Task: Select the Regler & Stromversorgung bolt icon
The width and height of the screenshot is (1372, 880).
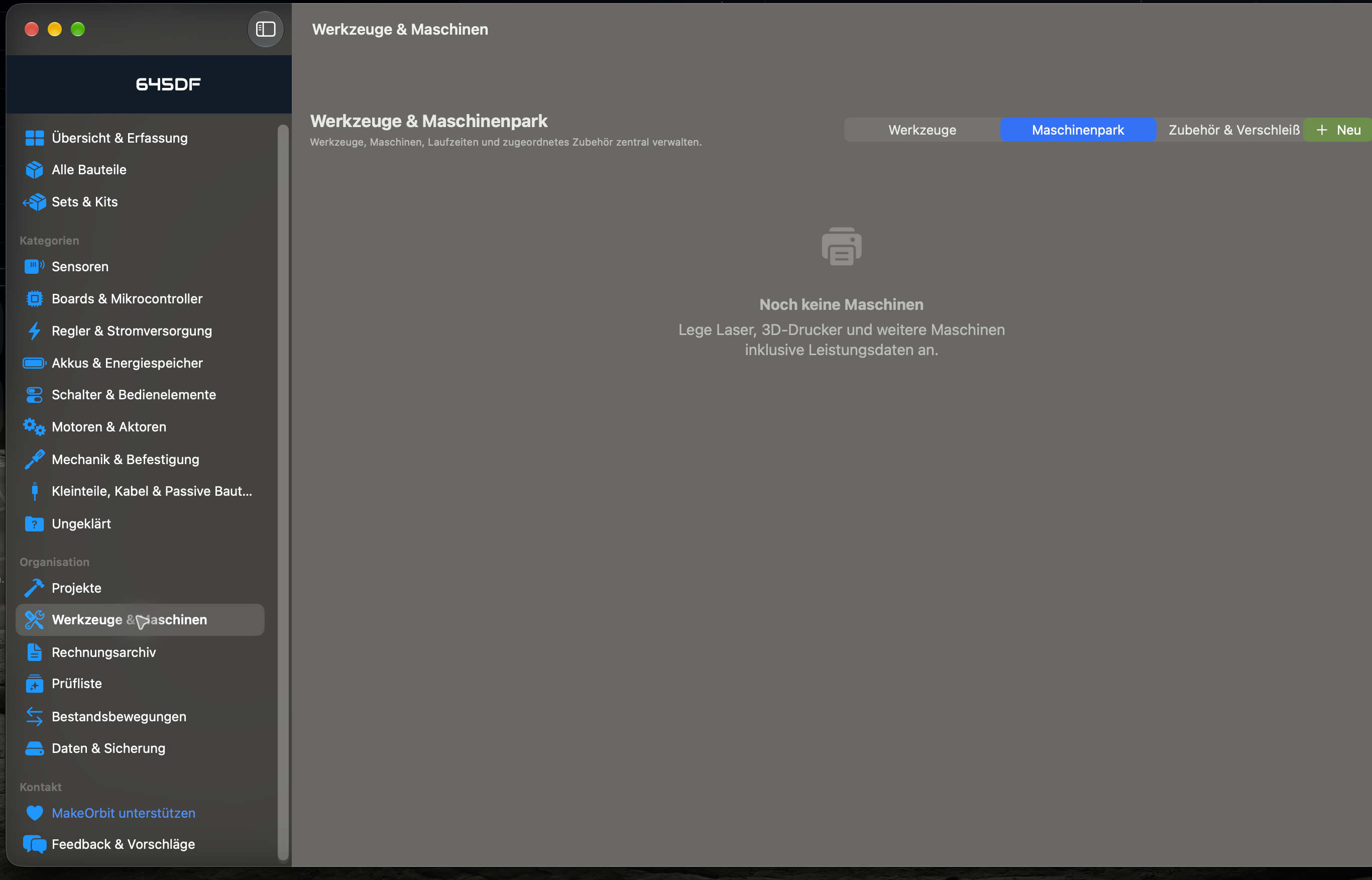Action: coord(34,331)
